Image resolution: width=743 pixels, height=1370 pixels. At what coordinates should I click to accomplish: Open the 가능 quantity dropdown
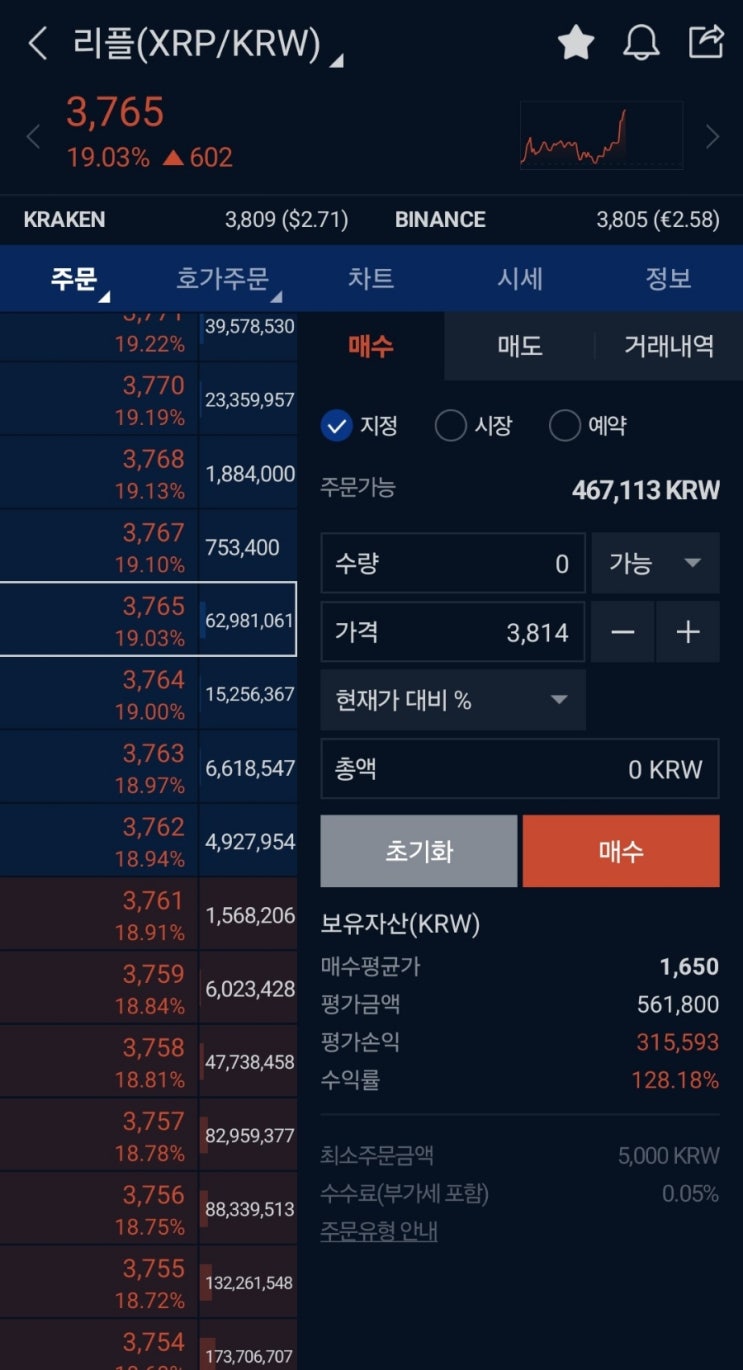pyautogui.click(x=655, y=564)
